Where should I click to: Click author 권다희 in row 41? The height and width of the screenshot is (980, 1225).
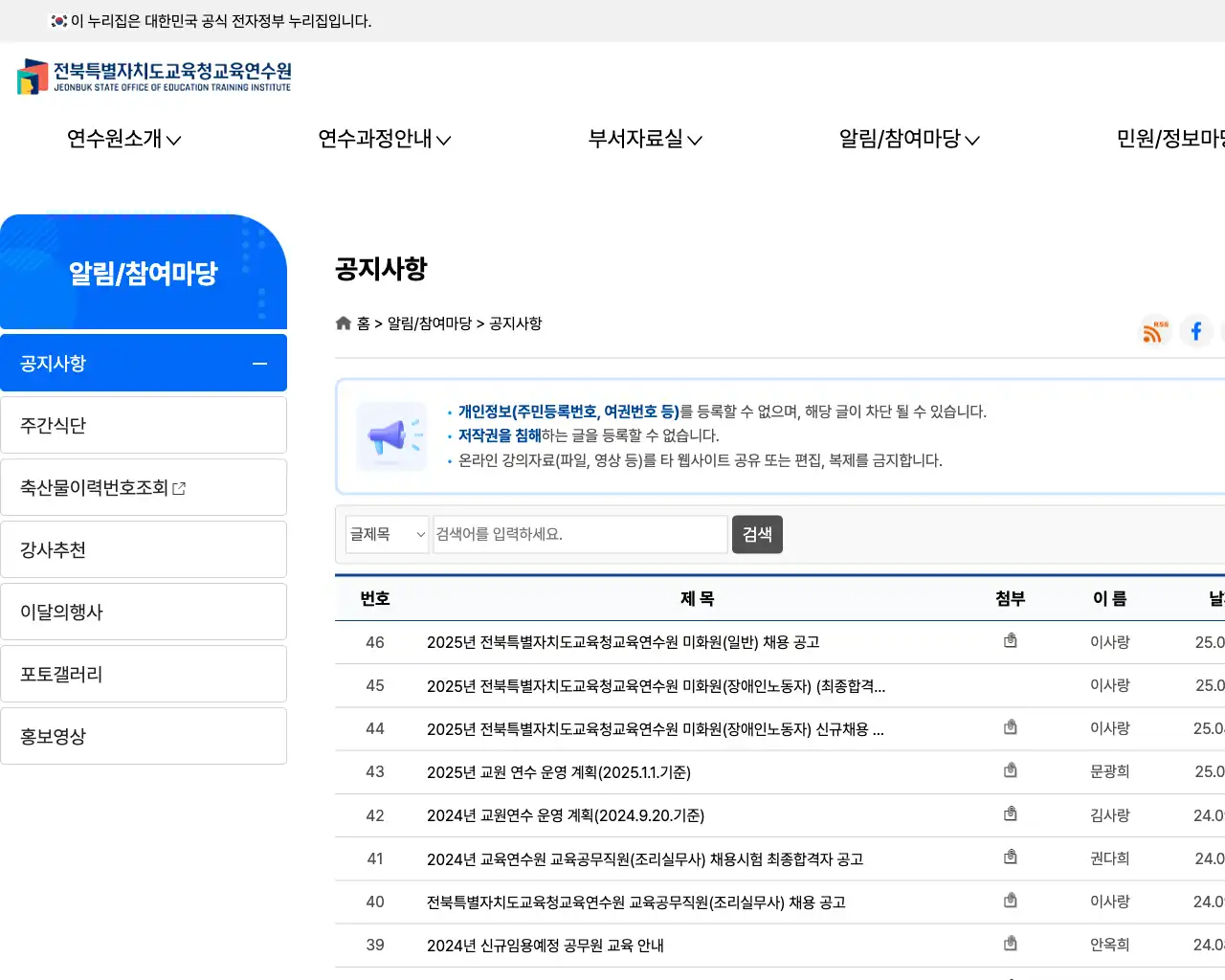pos(1110,858)
